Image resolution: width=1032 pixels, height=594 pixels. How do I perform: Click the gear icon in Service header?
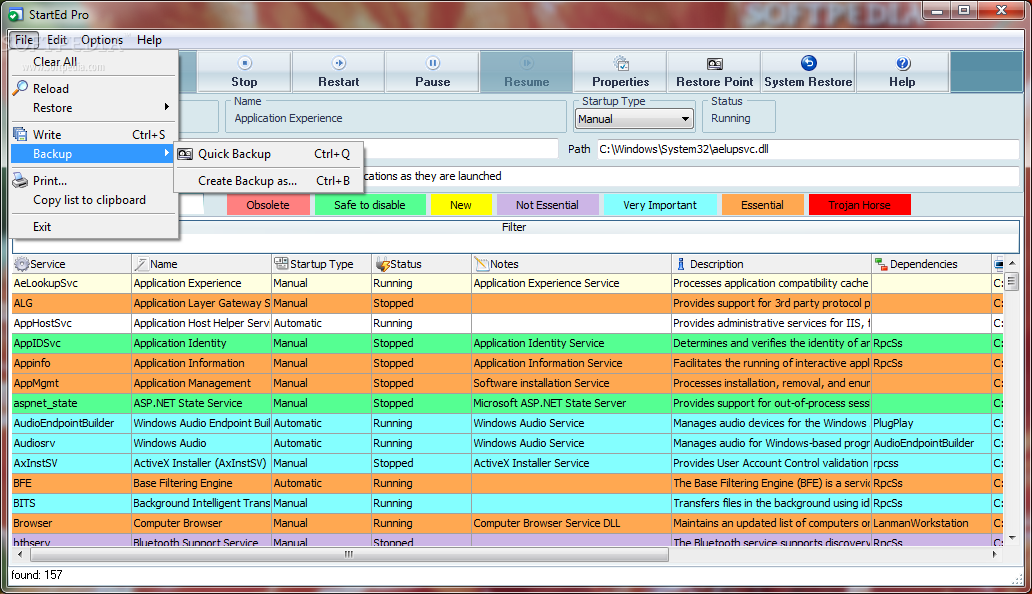click(x=22, y=264)
